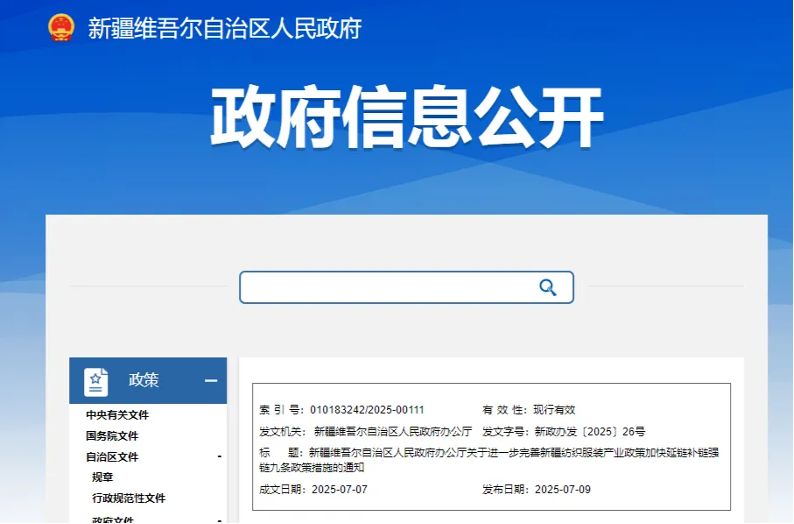The image size is (794, 524).
Task: Open 国务院文件 in sidebar
Action: click(111, 436)
